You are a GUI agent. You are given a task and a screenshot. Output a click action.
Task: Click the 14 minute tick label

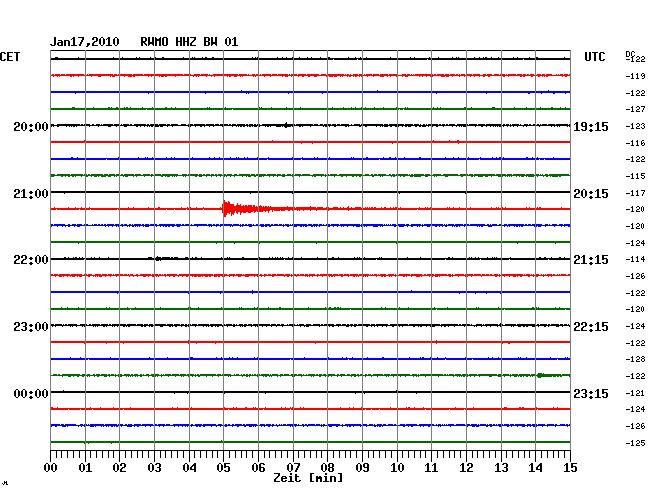pos(535,467)
